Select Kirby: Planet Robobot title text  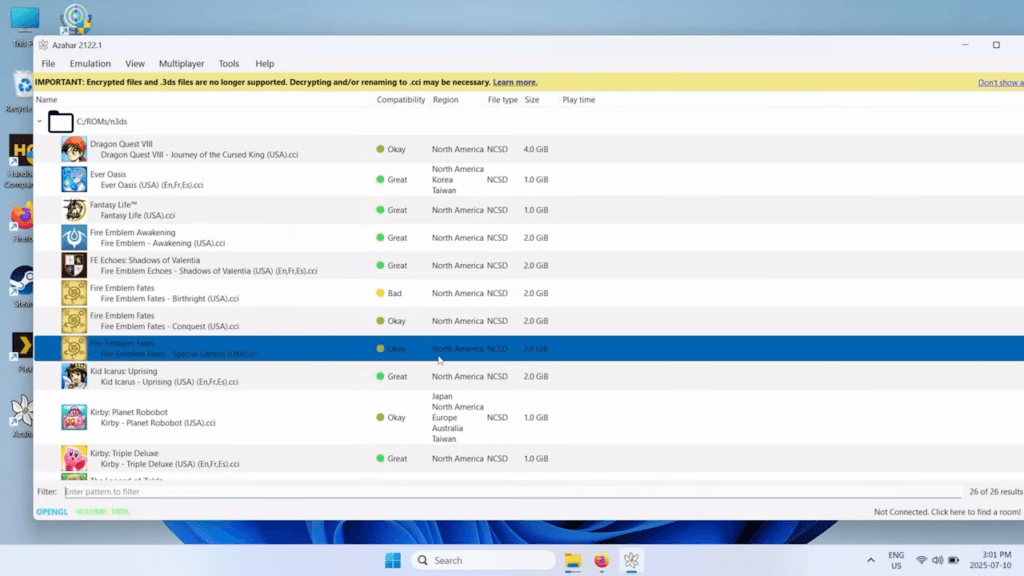pos(129,412)
